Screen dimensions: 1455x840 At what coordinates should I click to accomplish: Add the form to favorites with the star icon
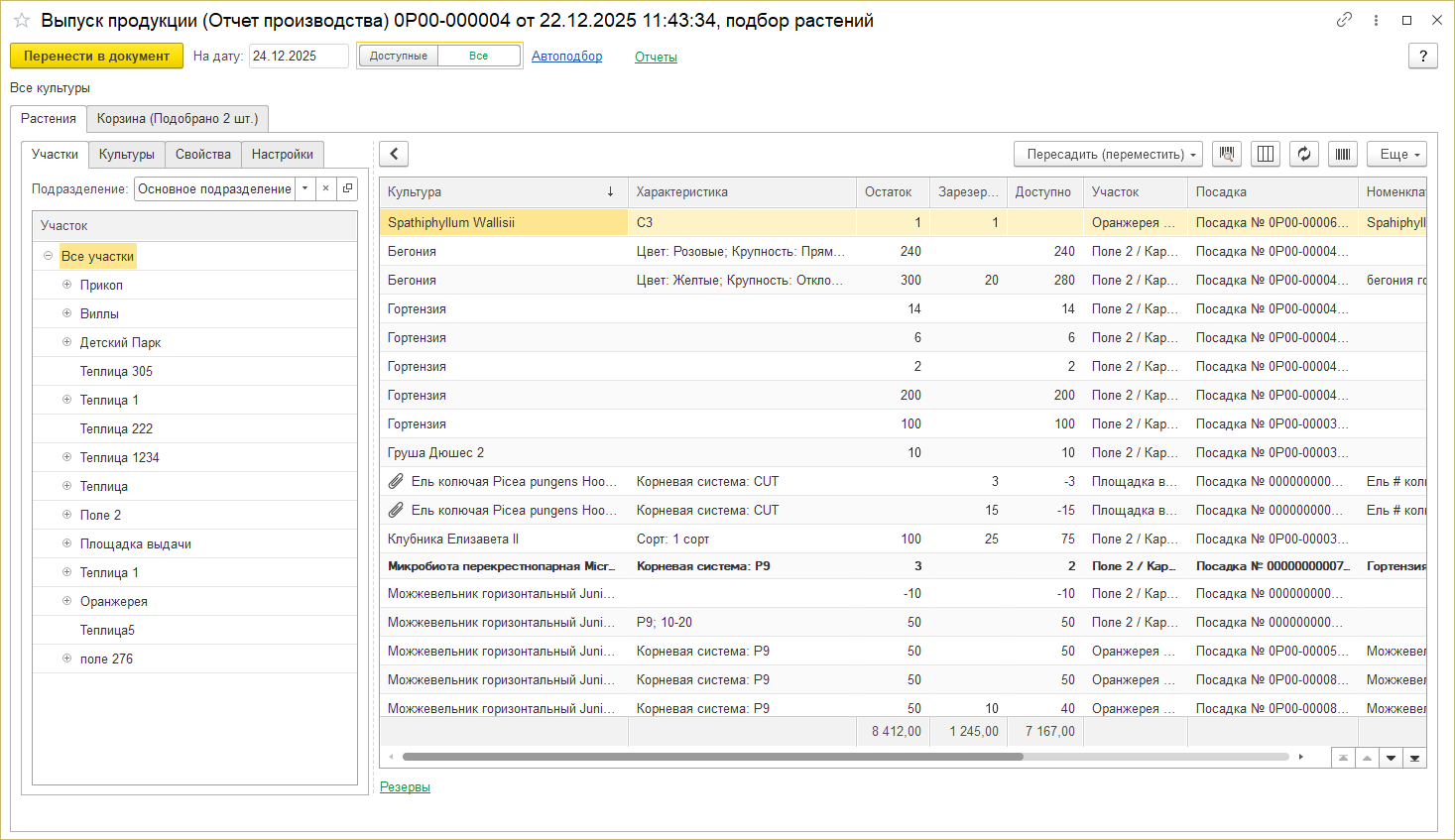[22, 21]
